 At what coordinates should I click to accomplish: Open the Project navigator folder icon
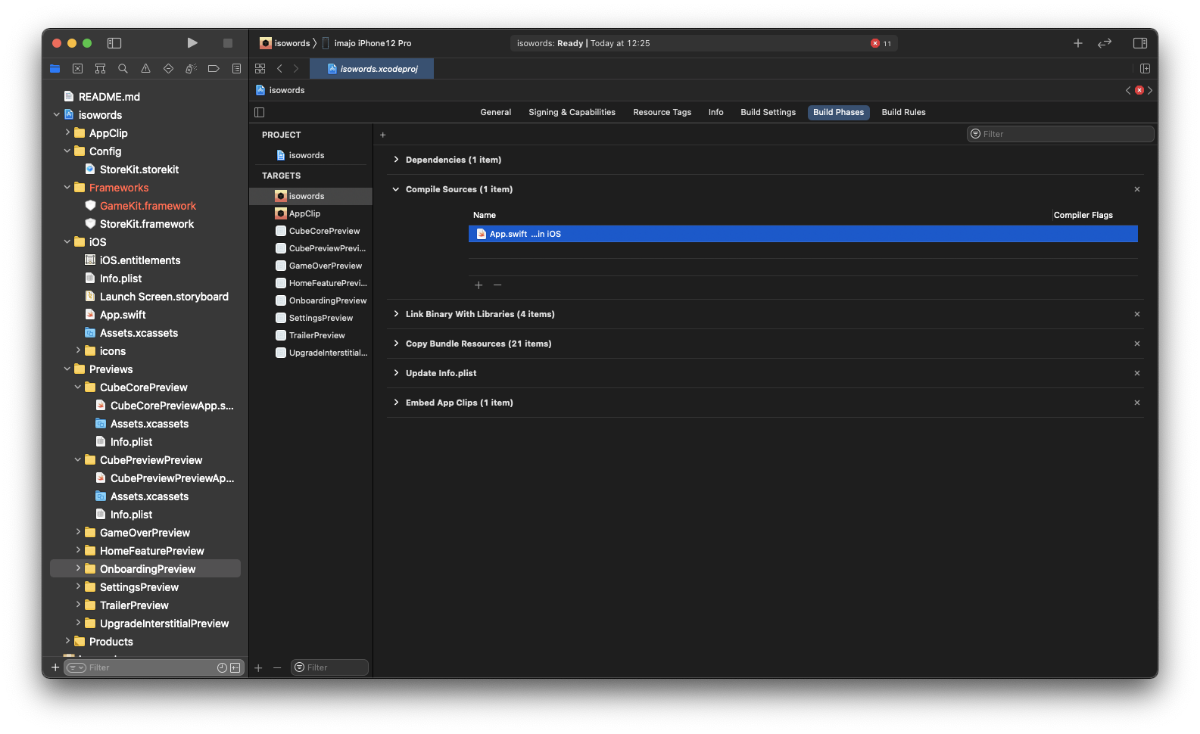point(55,69)
